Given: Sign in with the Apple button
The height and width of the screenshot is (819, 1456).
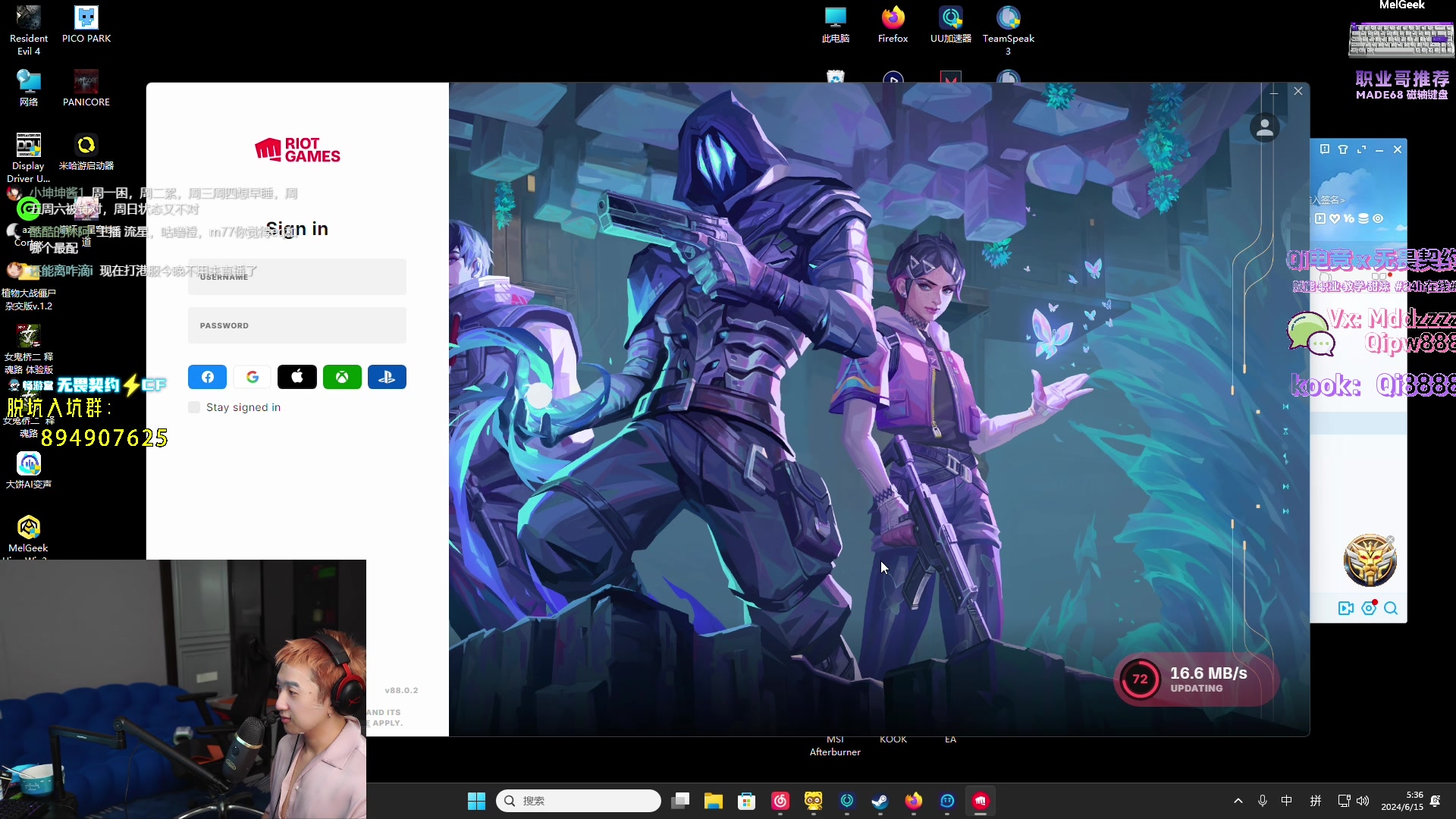Looking at the screenshot, I should pos(297,377).
